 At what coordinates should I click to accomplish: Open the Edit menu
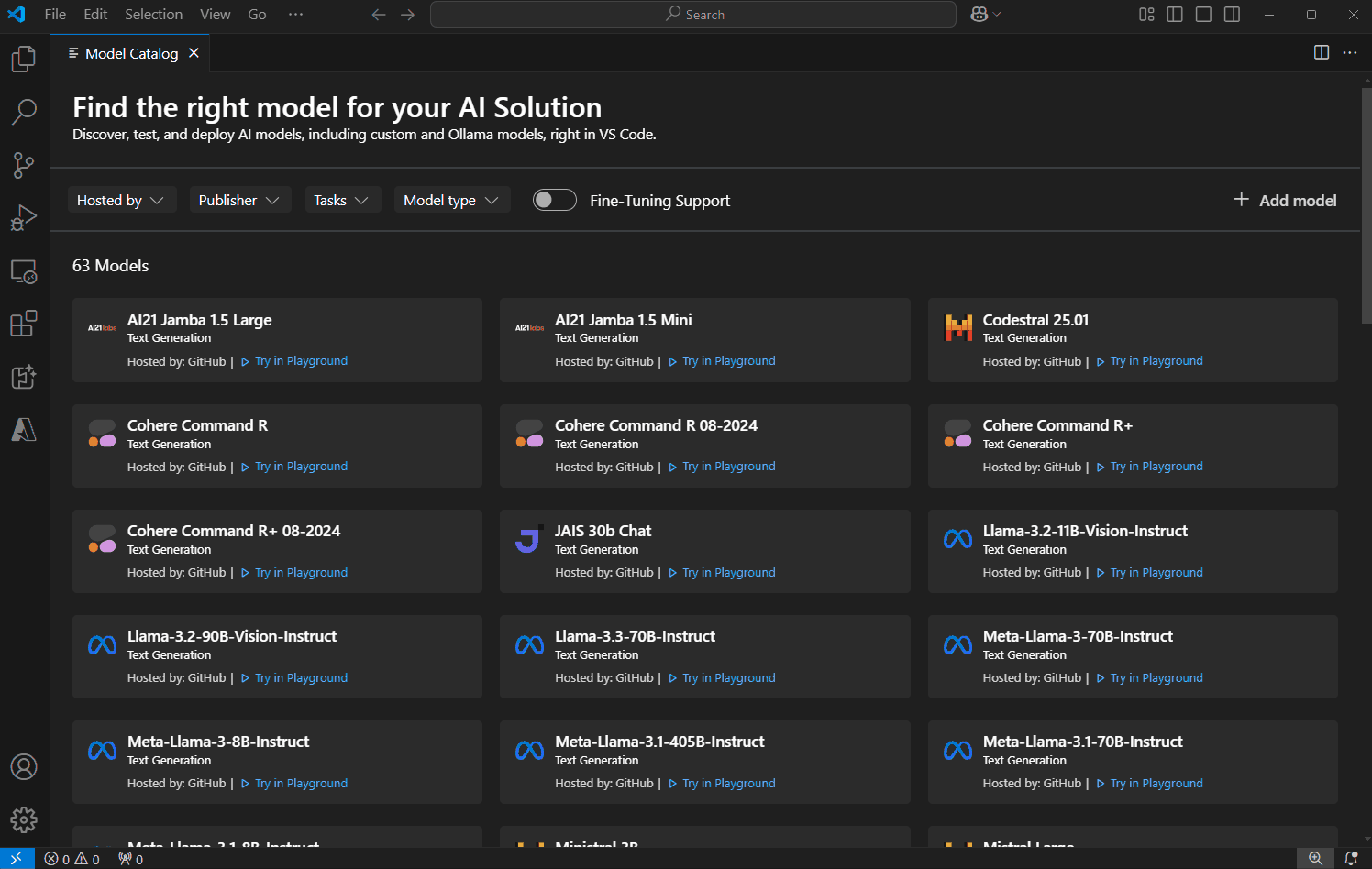[x=95, y=15]
